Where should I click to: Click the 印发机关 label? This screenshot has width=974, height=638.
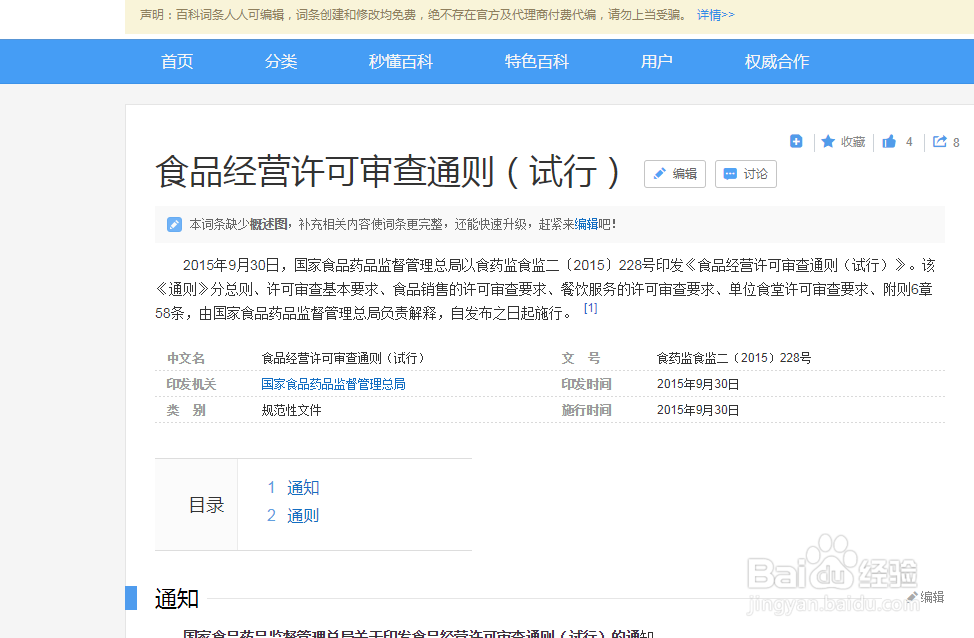(x=191, y=384)
